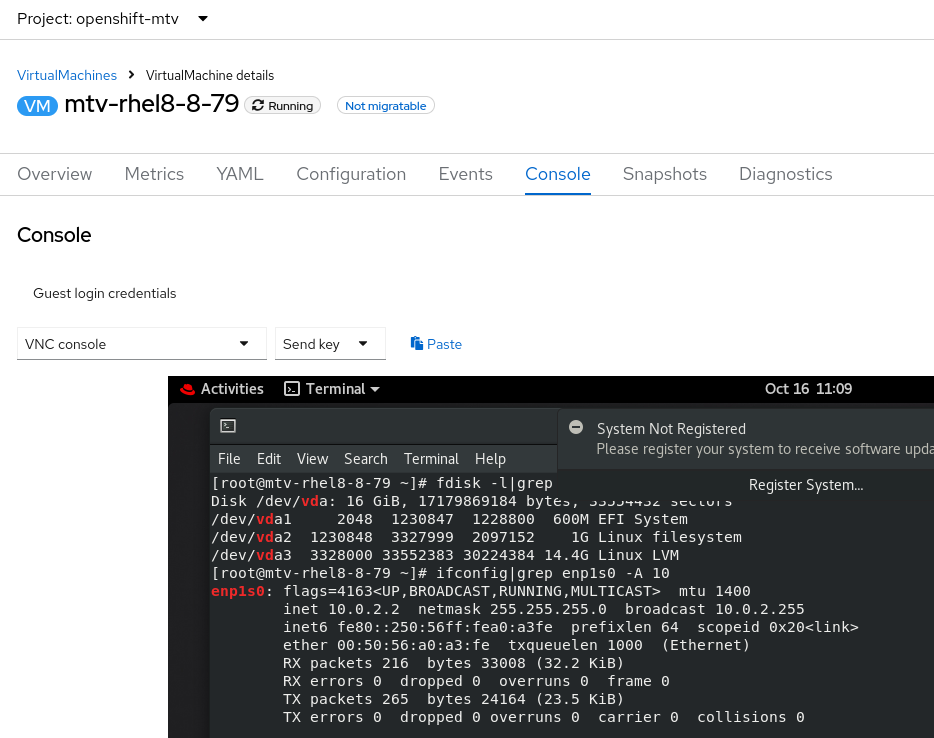The image size is (934, 738).
Task: Click the Console section heading
Action: coord(54,235)
